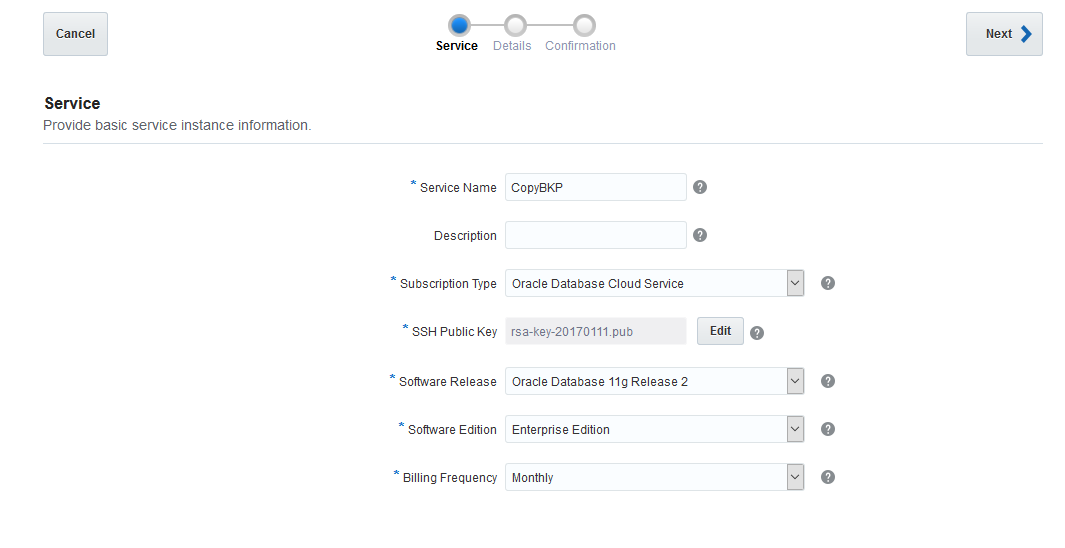Image resolution: width=1065 pixels, height=548 pixels.
Task: Open help for Billing Frequency
Action: (x=828, y=477)
